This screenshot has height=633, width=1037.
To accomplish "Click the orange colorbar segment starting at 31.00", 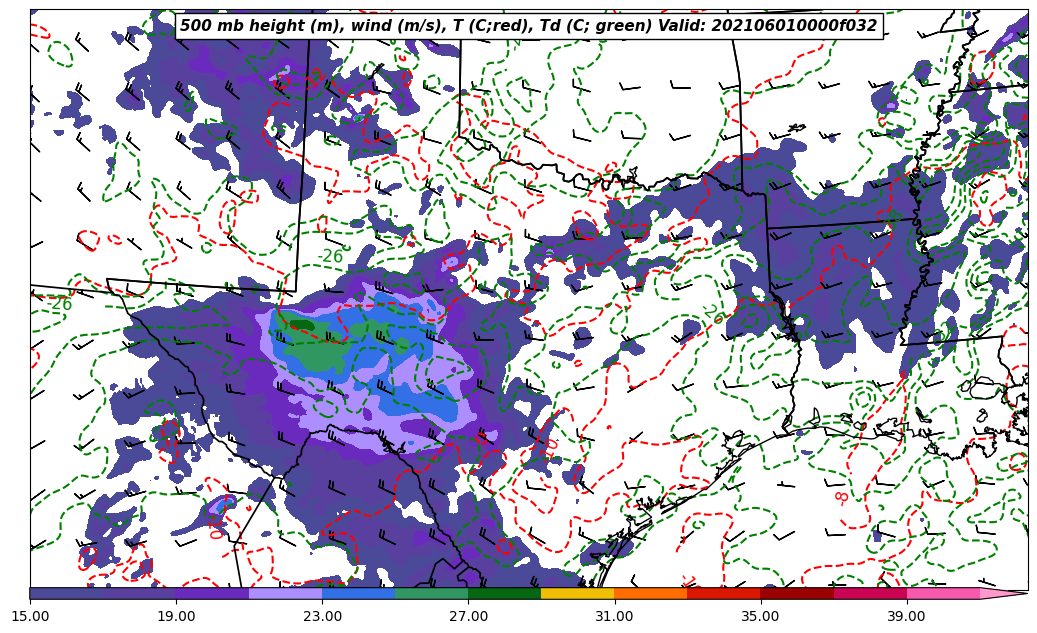I will (651, 593).
